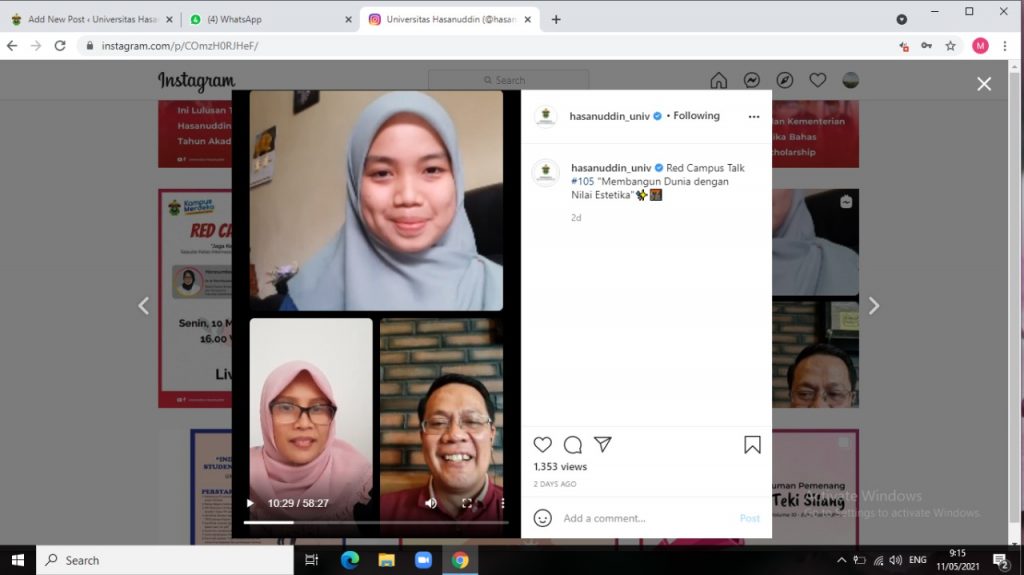Show hidden system tray icons
This screenshot has width=1024, height=575.
[x=842, y=560]
